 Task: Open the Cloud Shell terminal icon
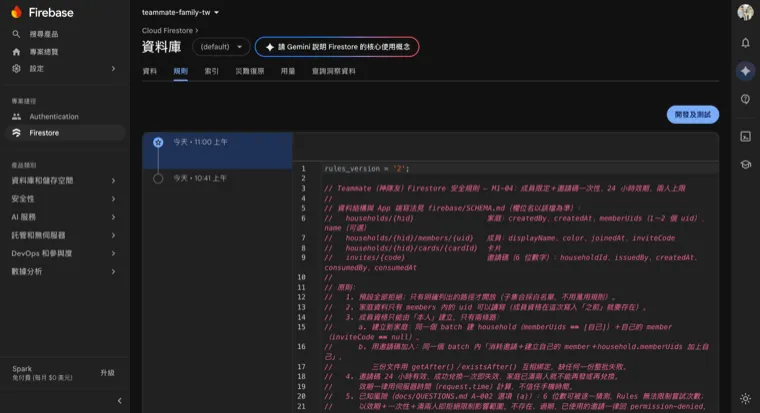(x=745, y=137)
